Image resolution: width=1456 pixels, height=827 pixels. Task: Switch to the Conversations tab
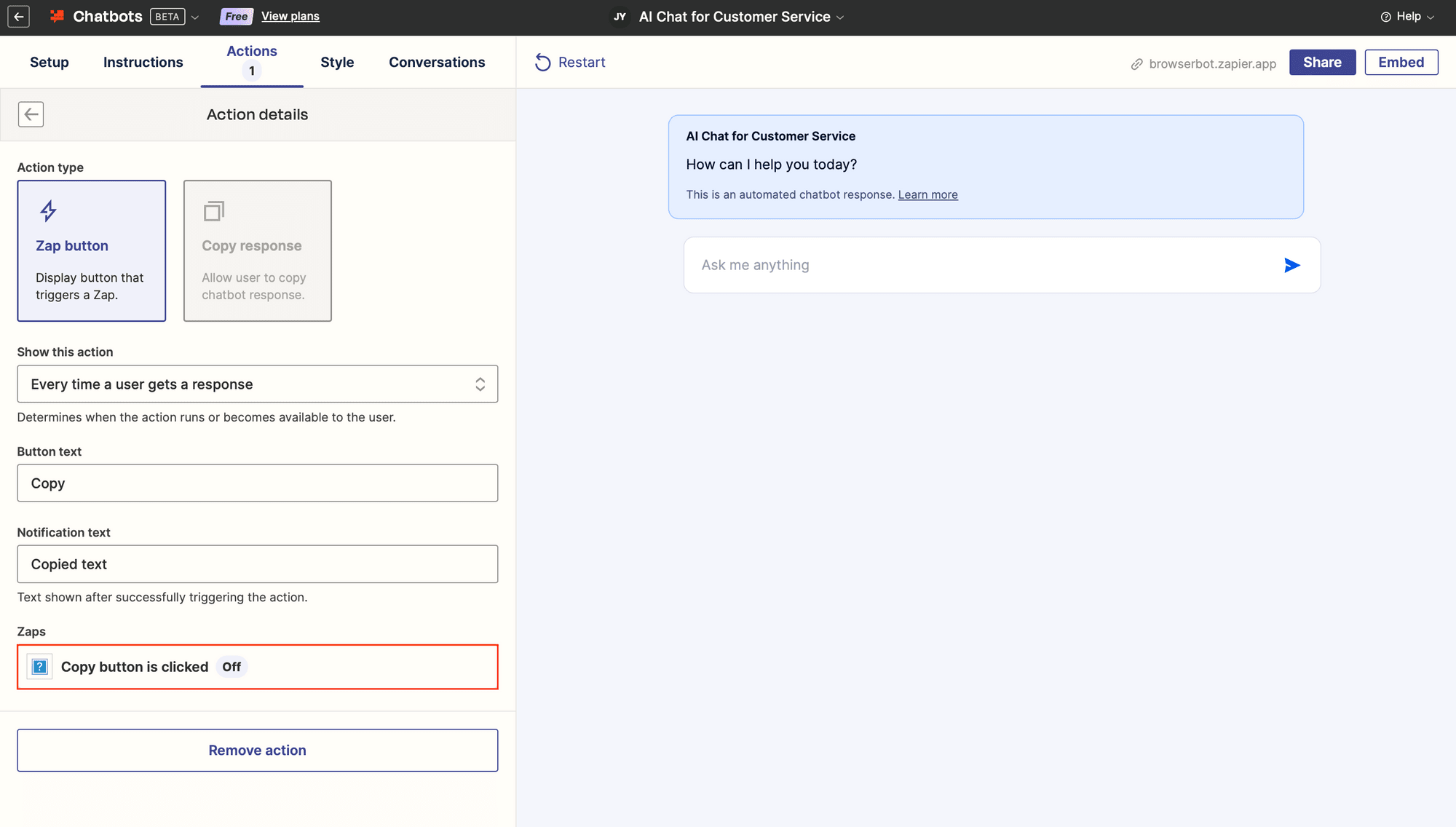(x=437, y=62)
